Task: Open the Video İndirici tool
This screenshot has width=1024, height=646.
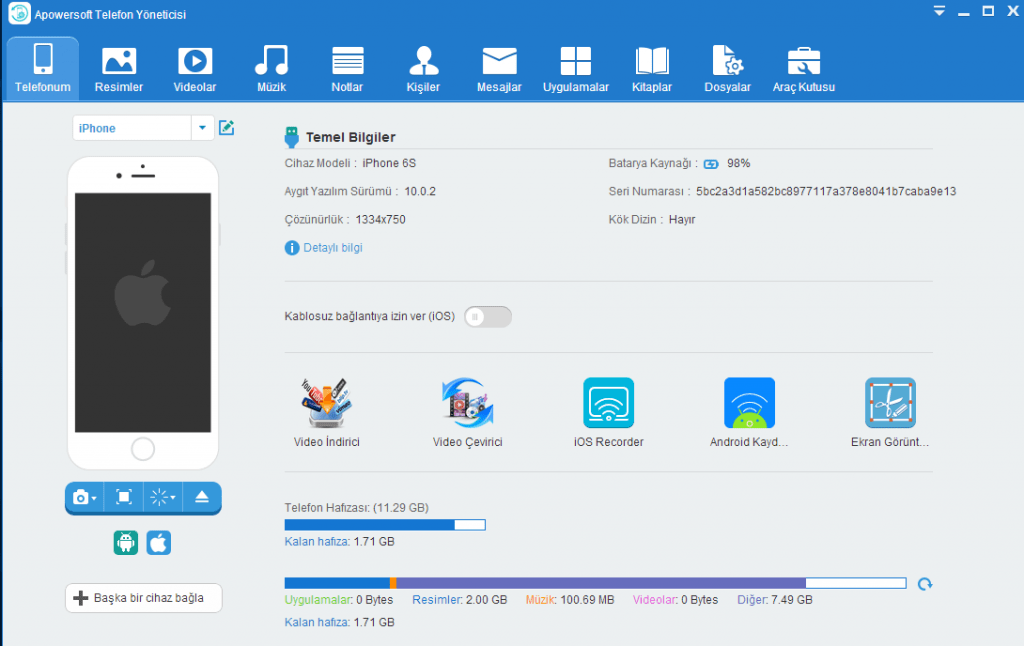Action: point(326,403)
